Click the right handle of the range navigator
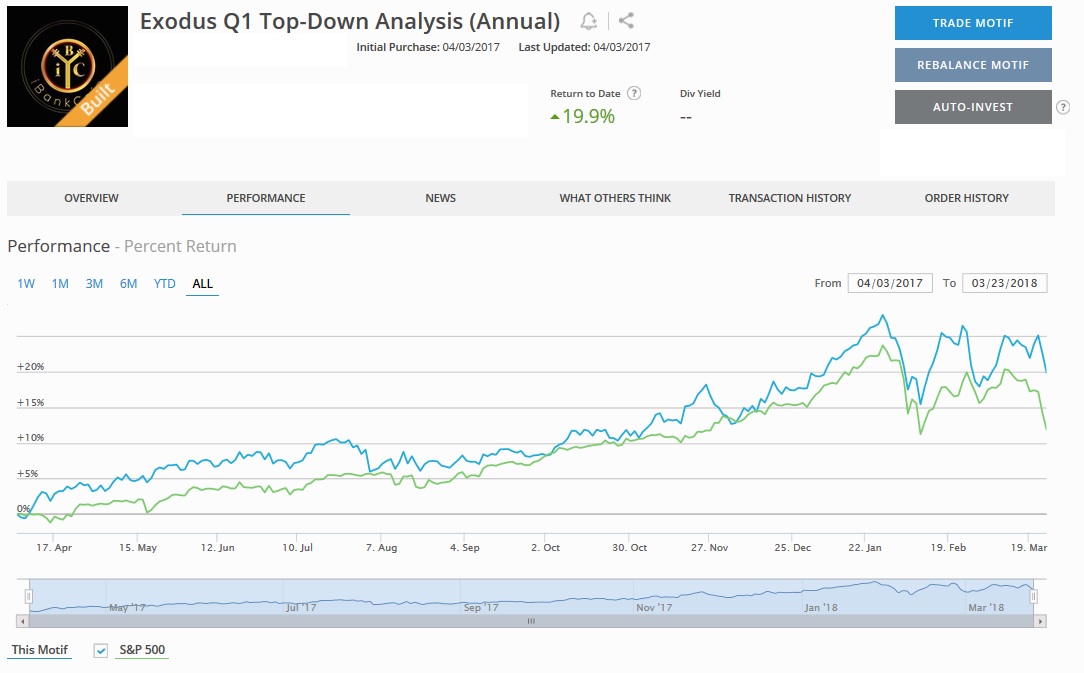The image size is (1084, 673). 1034,596
